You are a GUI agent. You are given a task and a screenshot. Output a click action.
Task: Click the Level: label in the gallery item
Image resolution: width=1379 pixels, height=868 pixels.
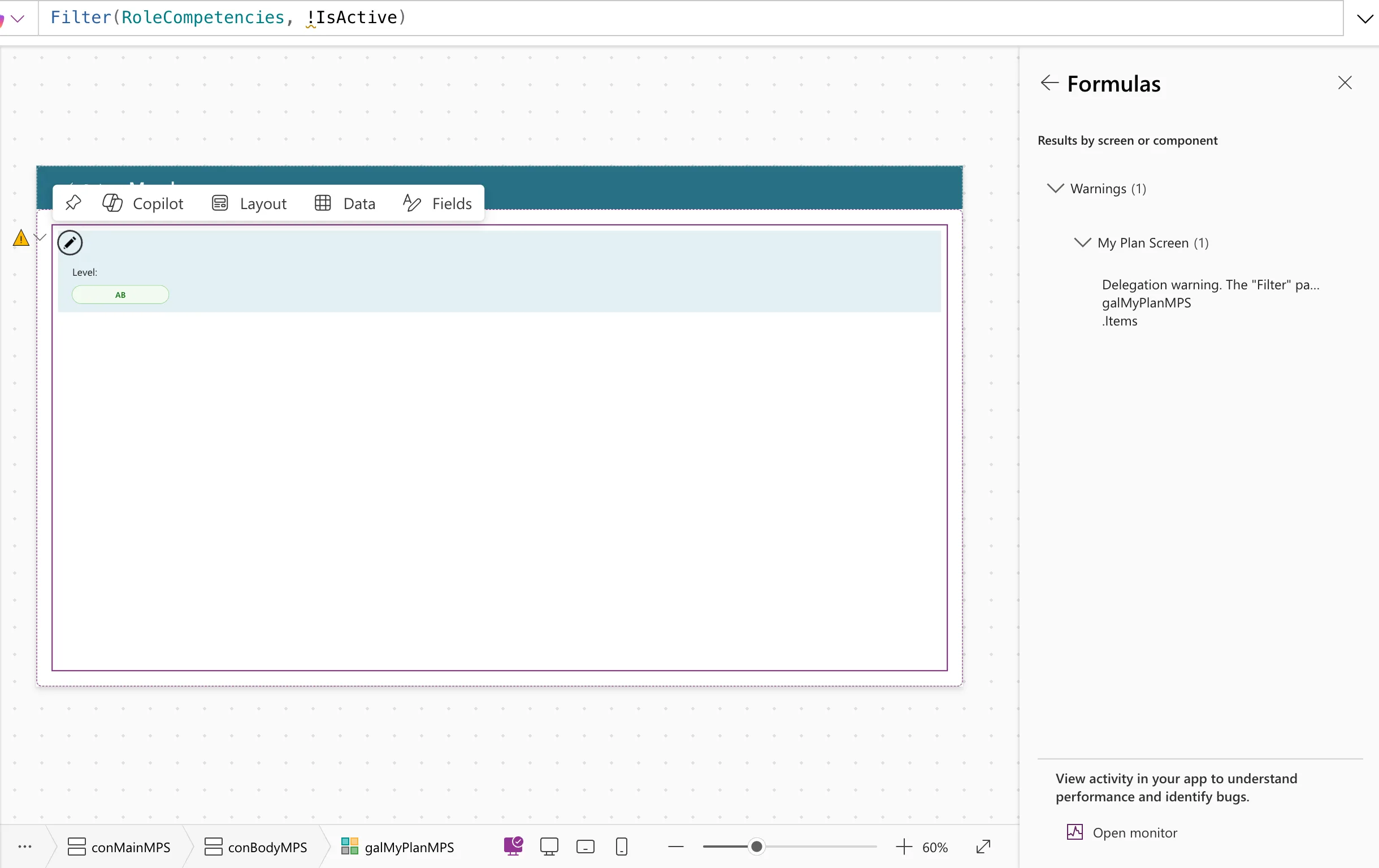point(85,272)
